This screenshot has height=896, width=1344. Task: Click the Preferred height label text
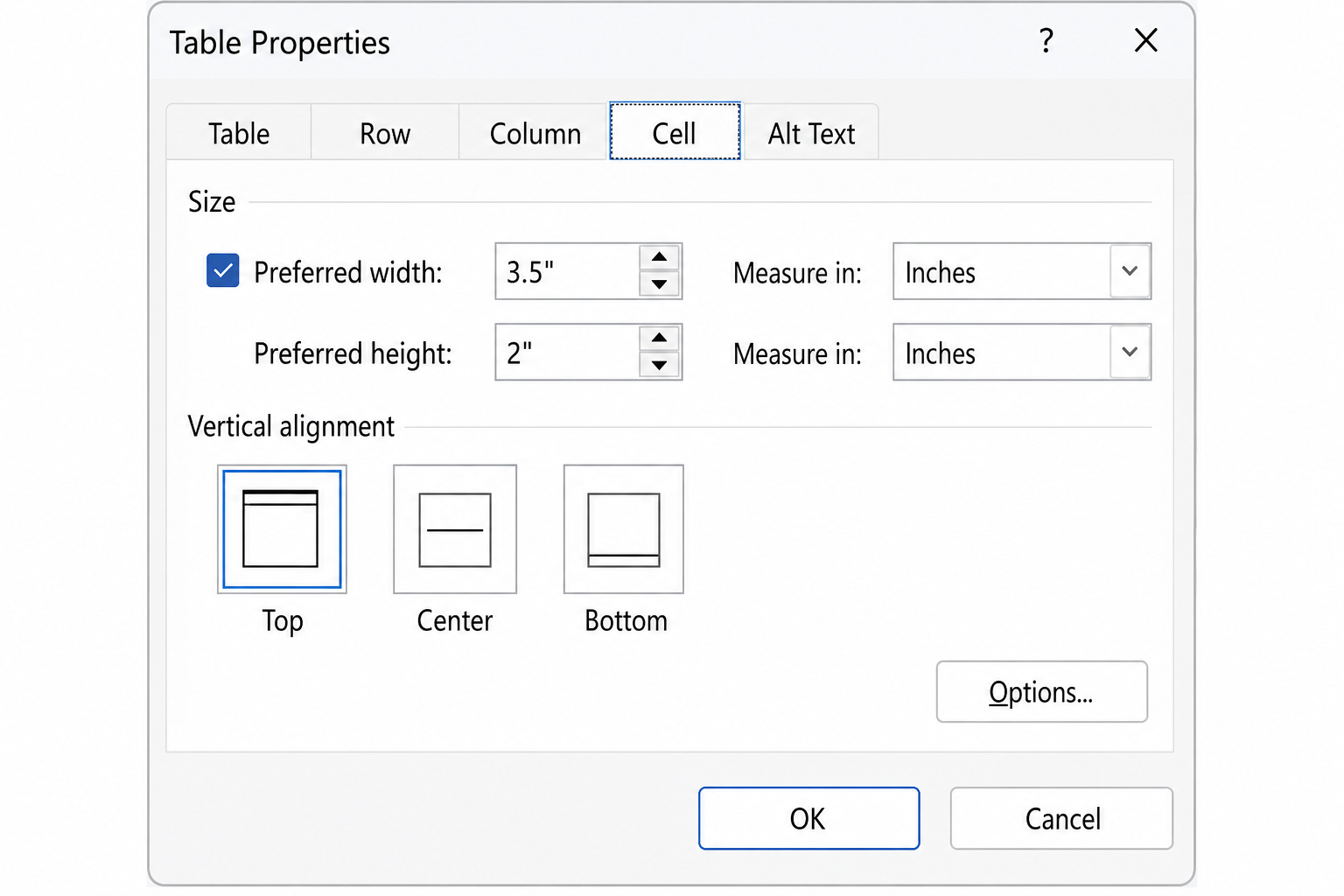click(x=353, y=353)
